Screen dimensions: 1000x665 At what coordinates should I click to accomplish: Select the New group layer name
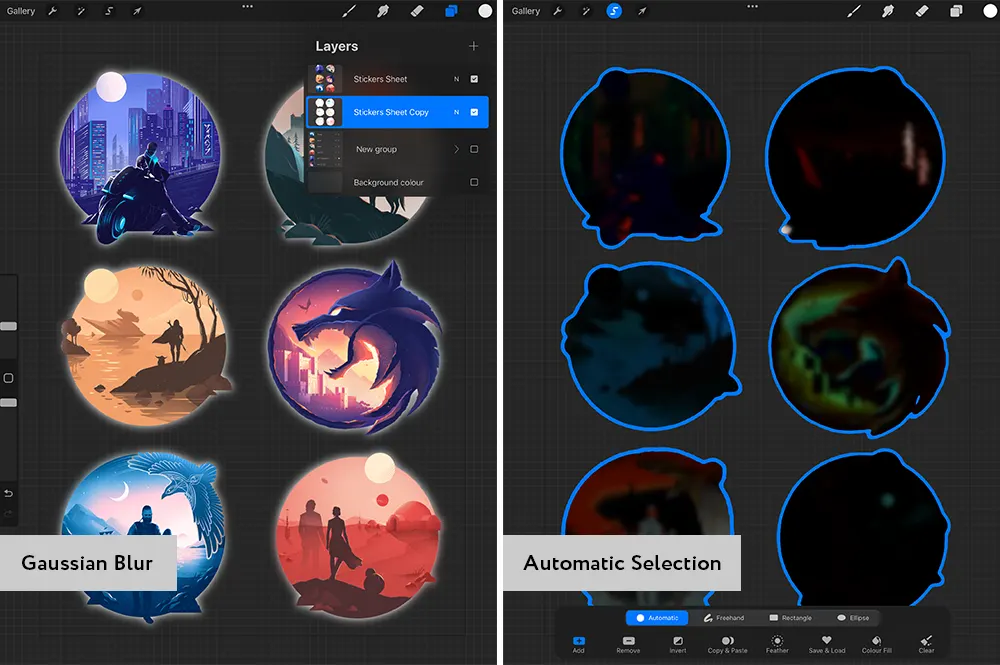point(376,149)
